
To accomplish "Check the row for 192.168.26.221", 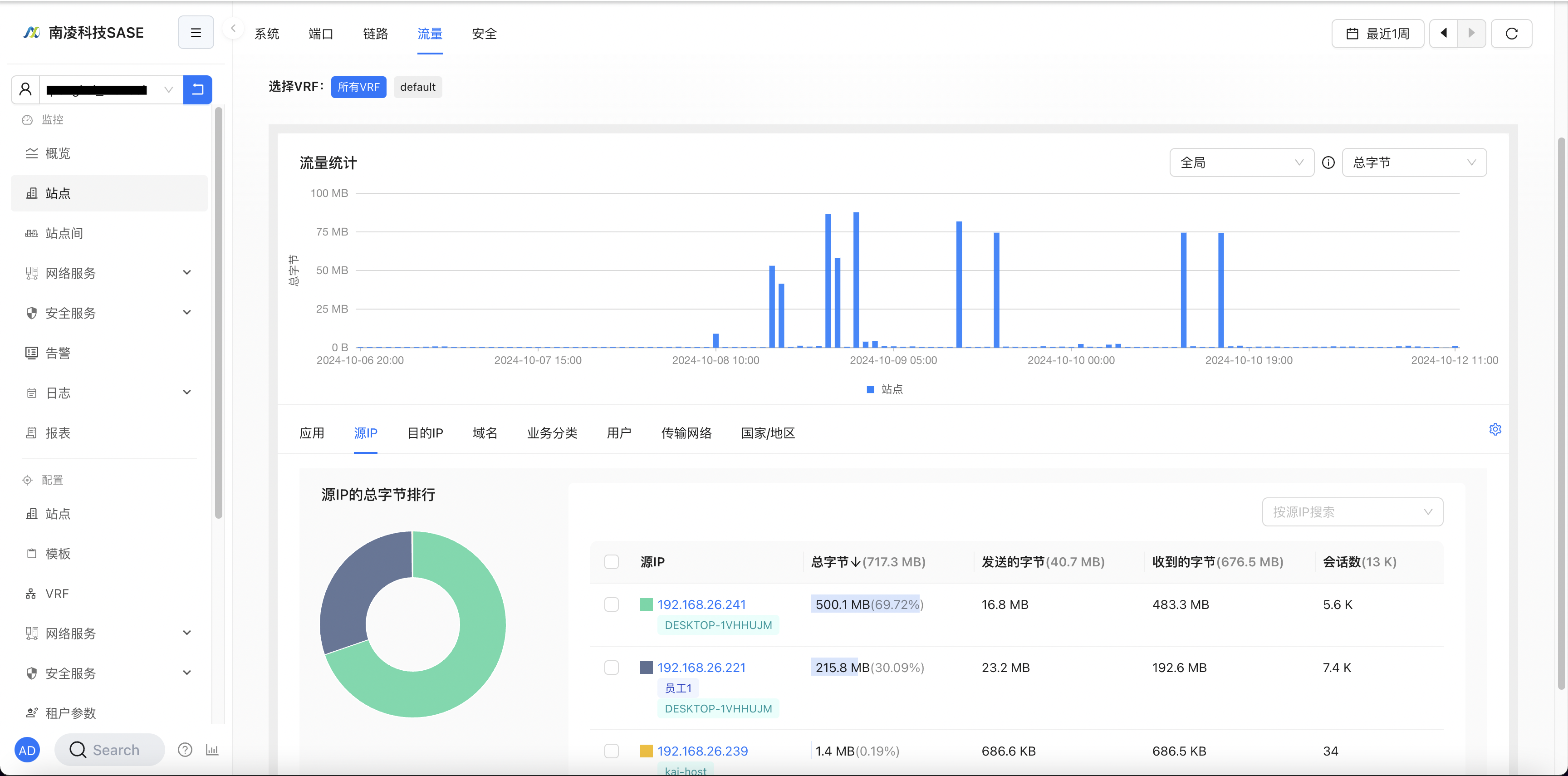I will (x=611, y=668).
